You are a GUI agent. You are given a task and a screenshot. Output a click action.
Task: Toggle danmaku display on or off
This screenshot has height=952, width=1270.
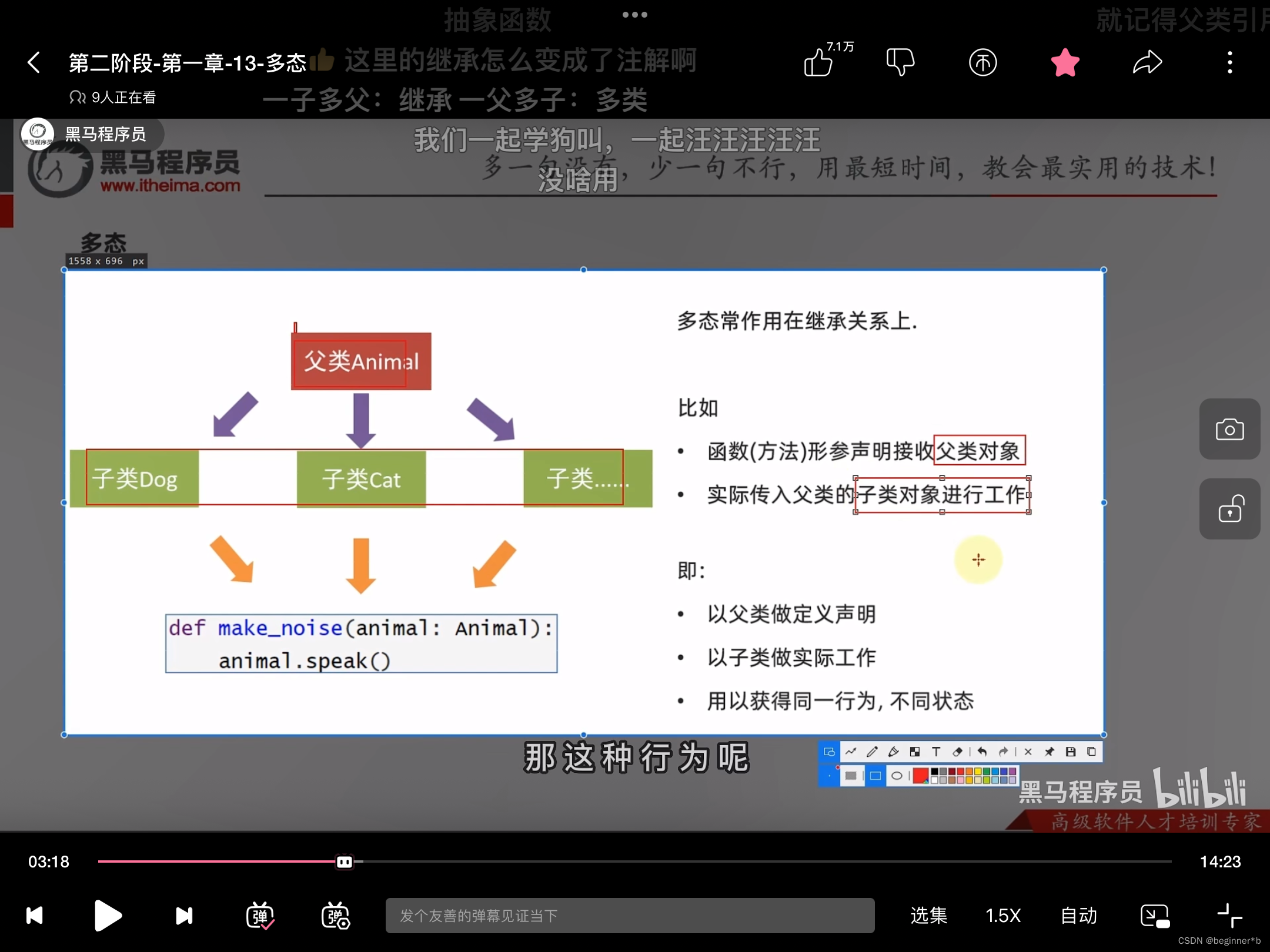pyautogui.click(x=260, y=915)
